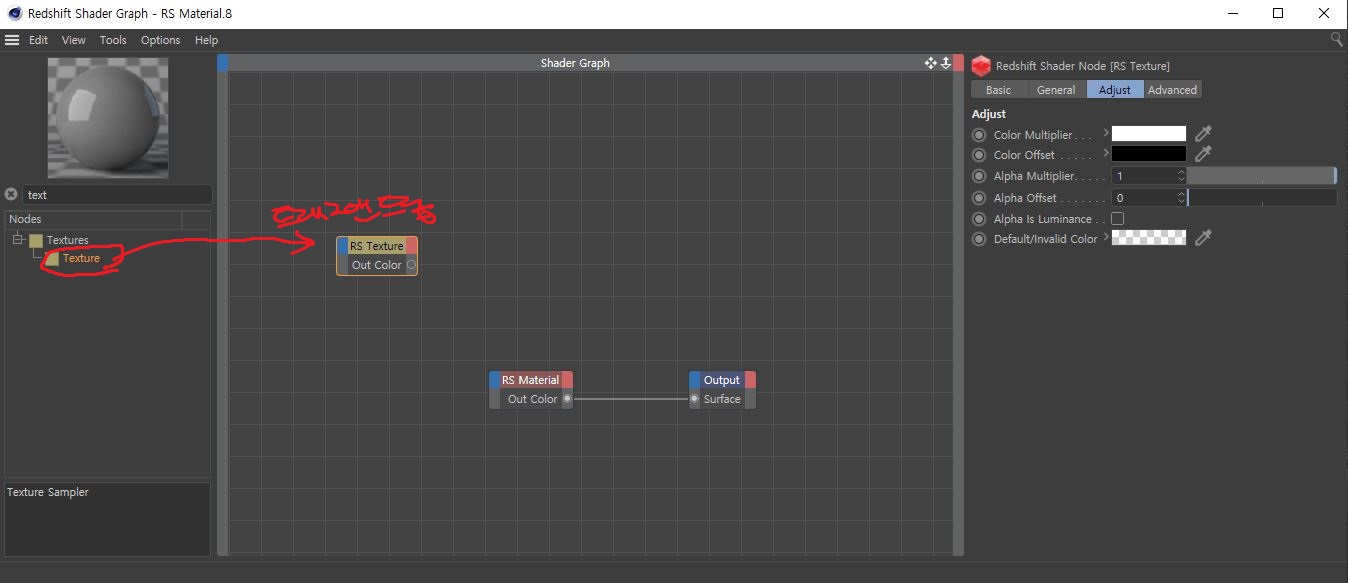Viewport: 1348px width, 583px height.
Task: Click the material preview sphere thumbnail
Action: 108,117
